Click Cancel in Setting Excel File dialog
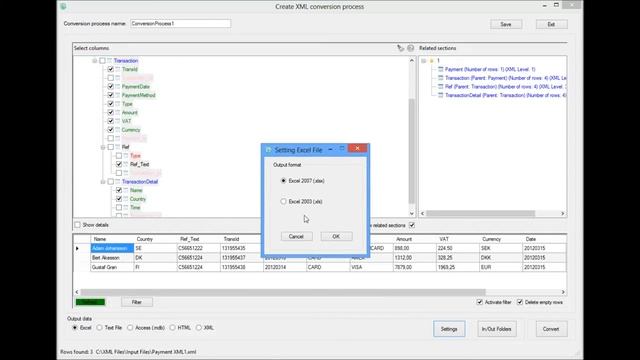Viewport: 640px width, 360px height. click(296, 236)
